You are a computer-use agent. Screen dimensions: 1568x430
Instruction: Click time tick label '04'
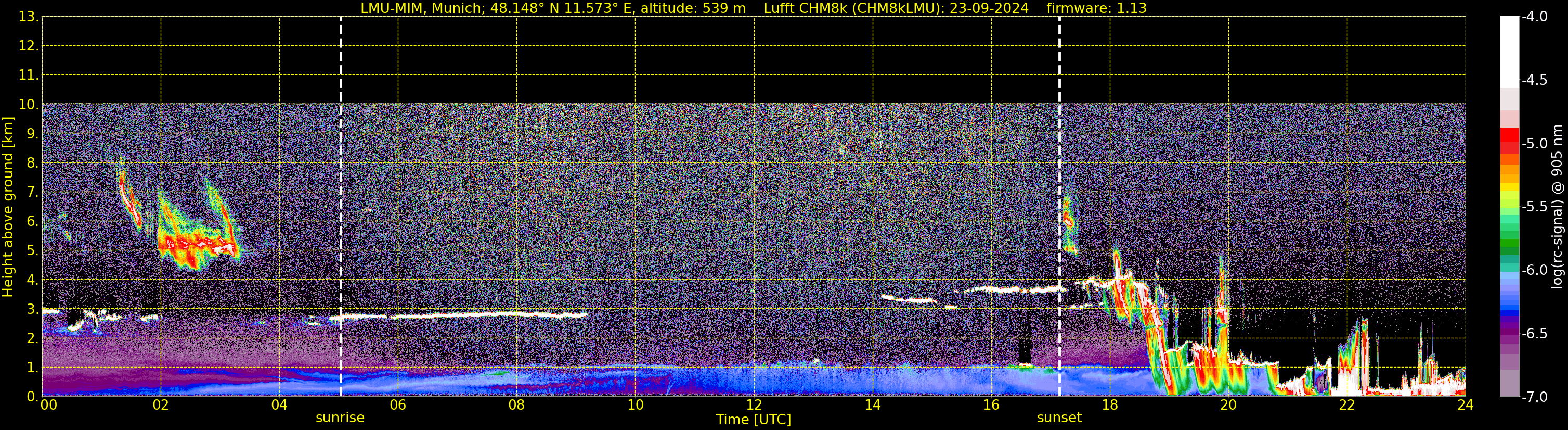[x=279, y=405]
